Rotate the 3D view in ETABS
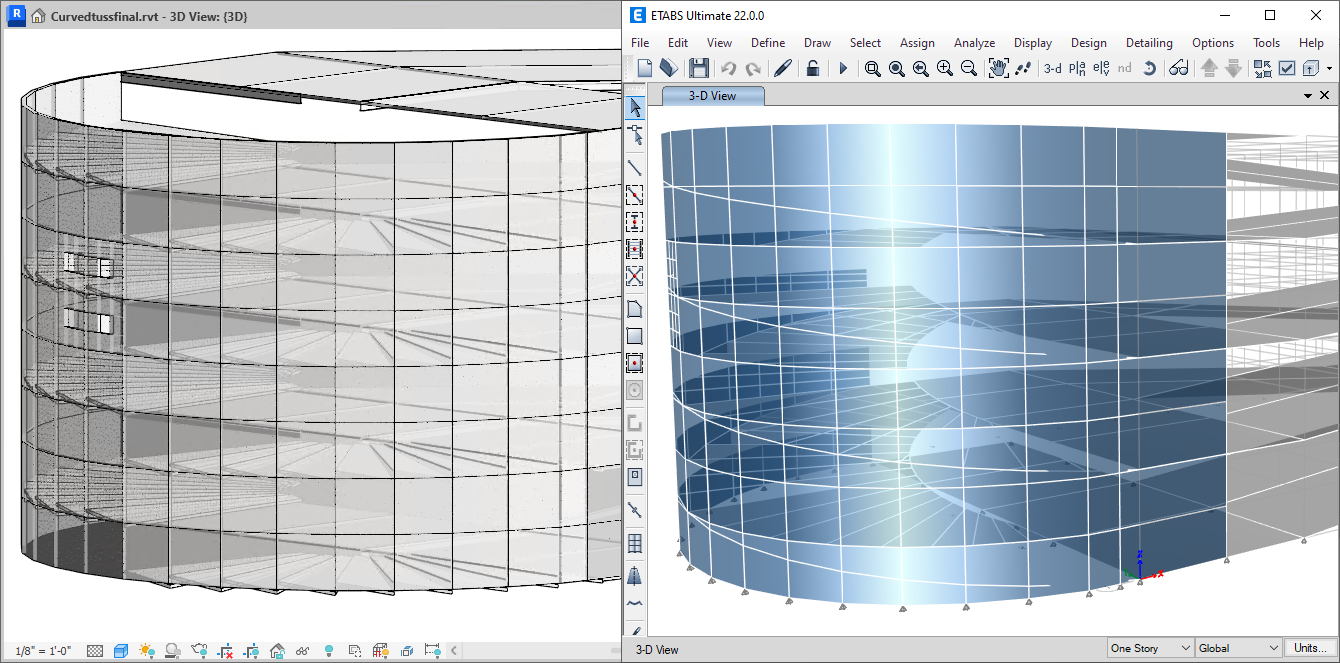The width and height of the screenshot is (1340, 663). [1150, 68]
